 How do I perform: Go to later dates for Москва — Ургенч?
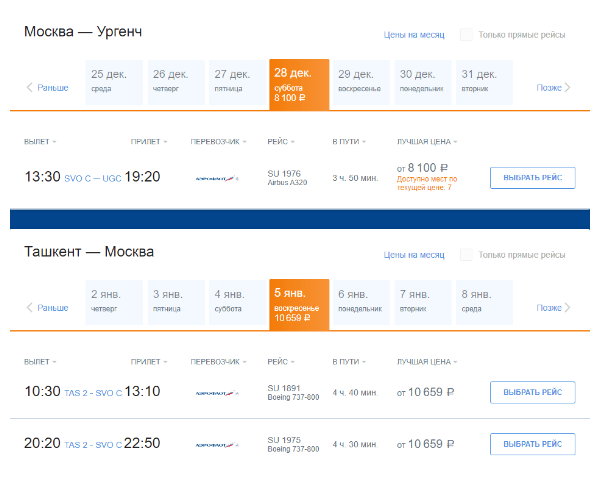(x=553, y=88)
